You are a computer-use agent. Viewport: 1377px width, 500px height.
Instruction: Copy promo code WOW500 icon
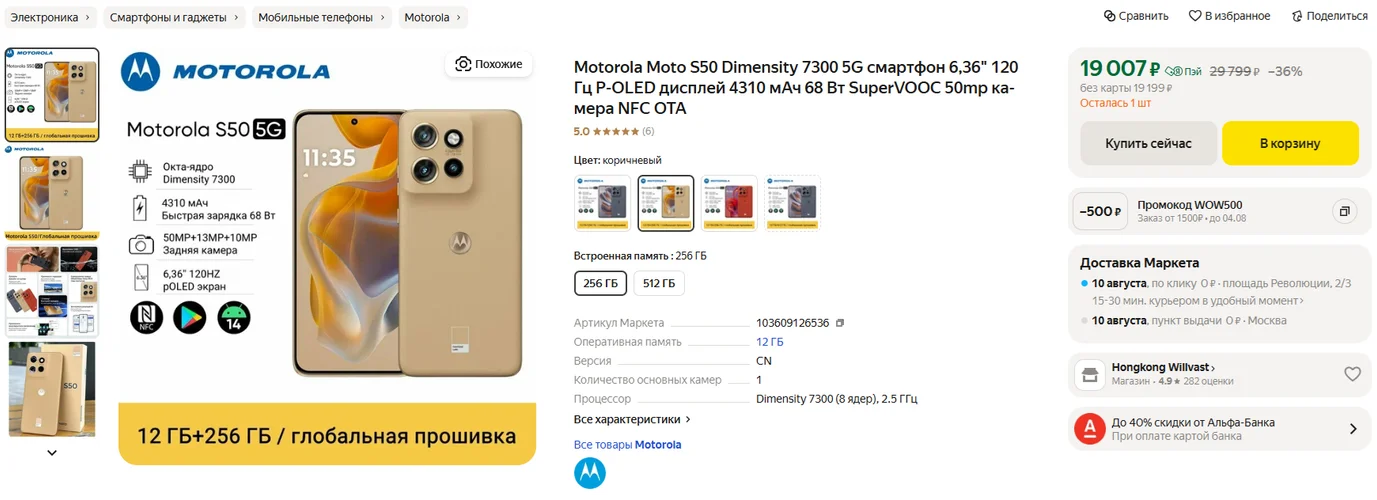(x=1345, y=211)
